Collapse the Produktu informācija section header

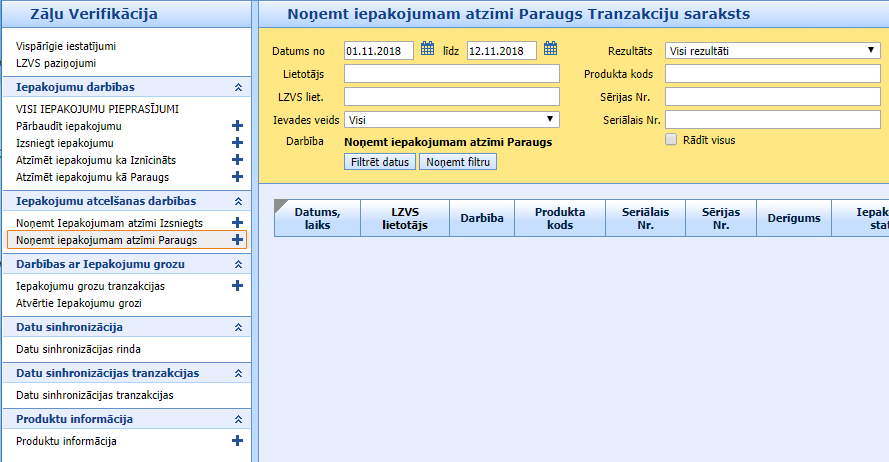[237, 419]
